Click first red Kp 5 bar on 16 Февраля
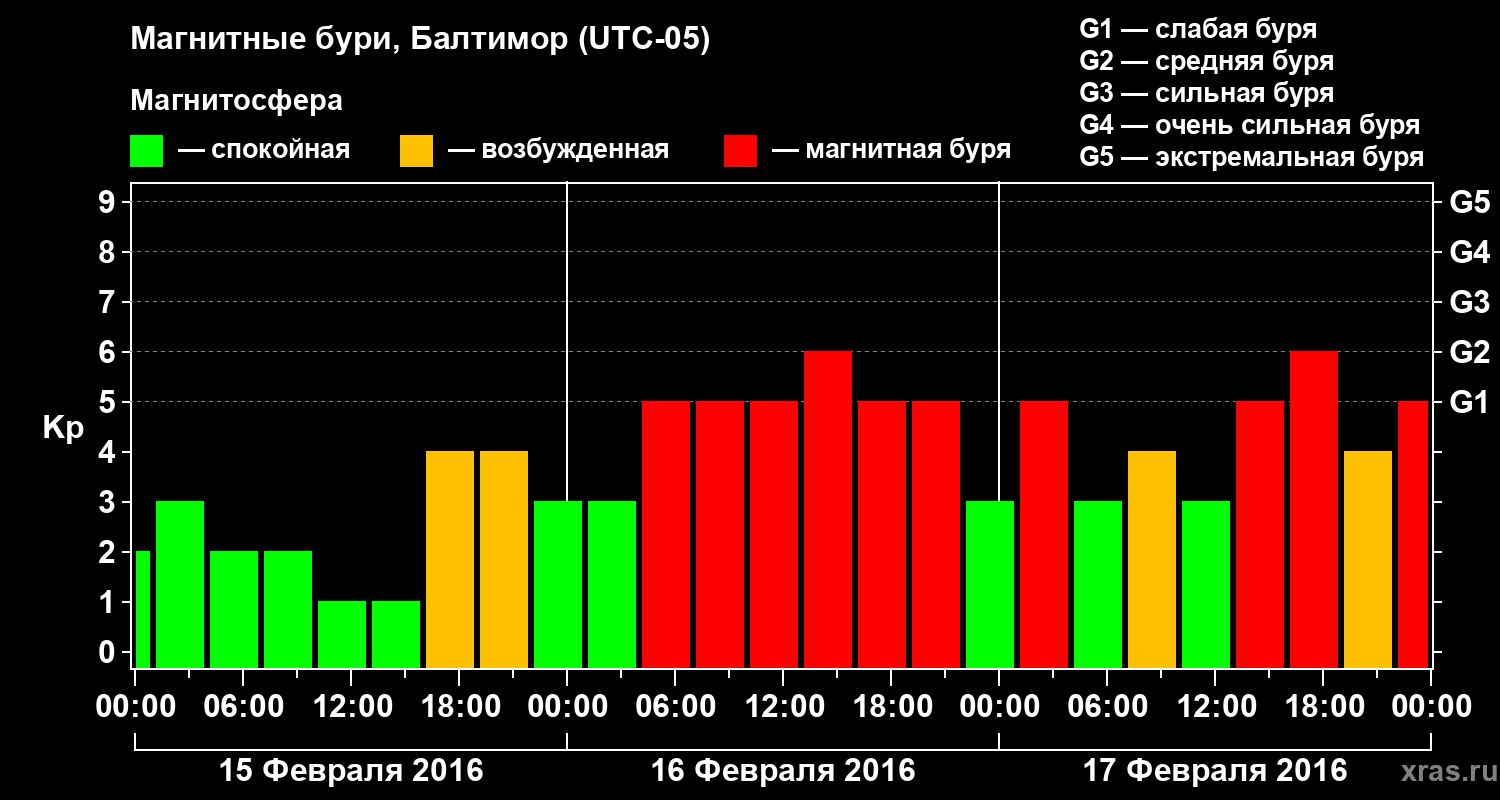This screenshot has height=800, width=1500. [666, 534]
